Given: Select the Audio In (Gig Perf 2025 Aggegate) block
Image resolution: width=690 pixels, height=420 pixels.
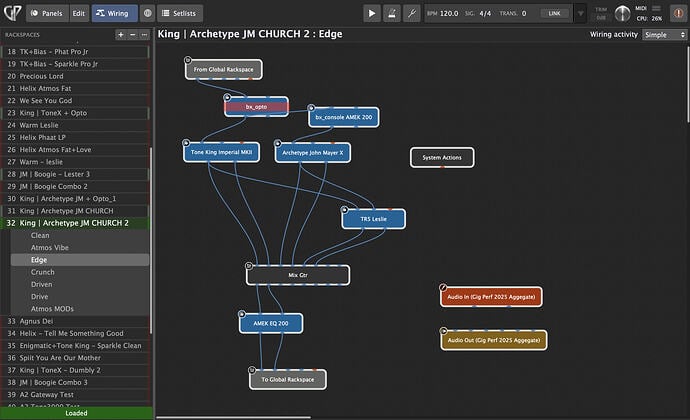Looking at the screenshot, I should tap(491, 297).
